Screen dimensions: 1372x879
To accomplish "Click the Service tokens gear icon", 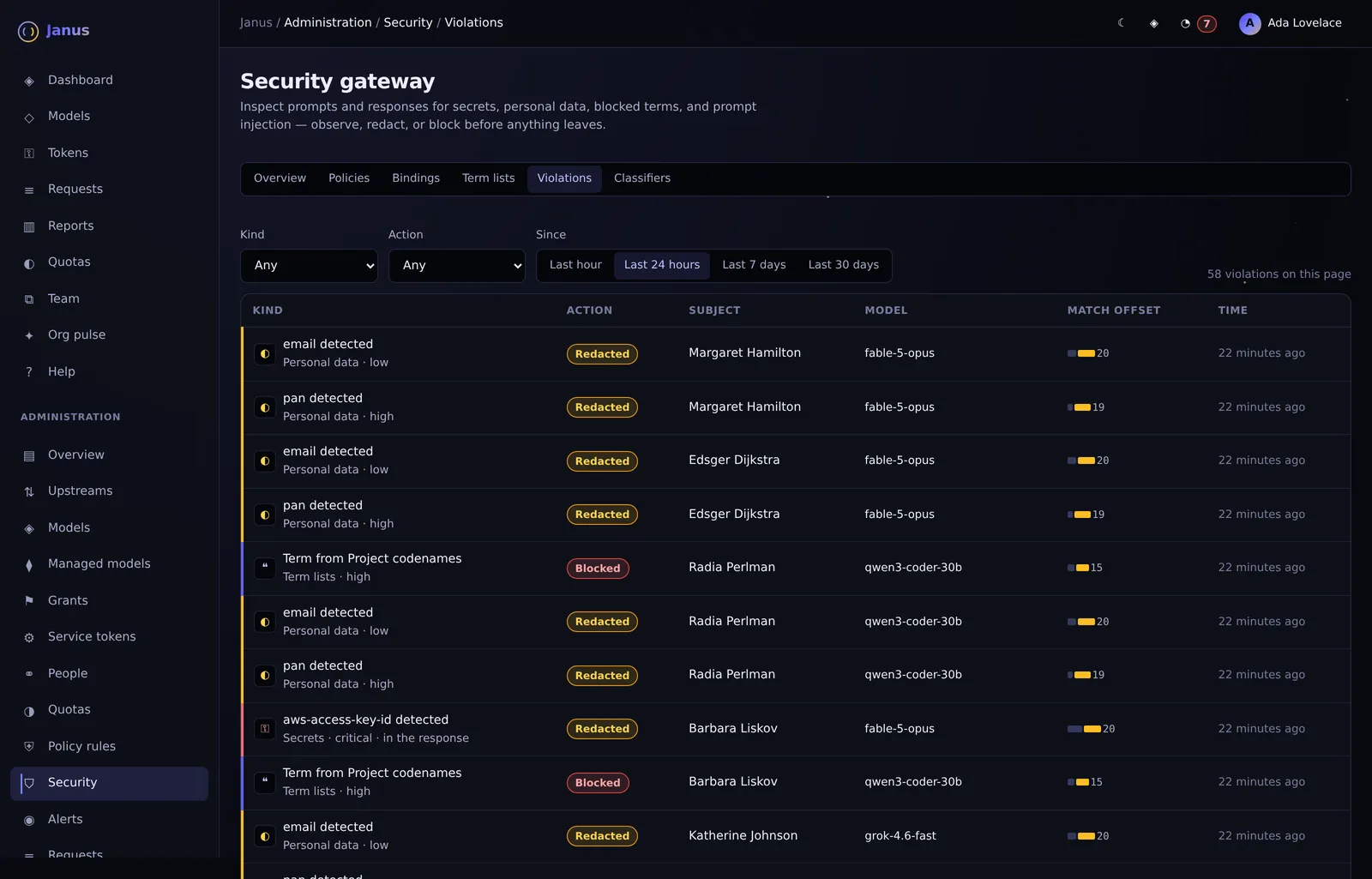I will click(x=29, y=637).
